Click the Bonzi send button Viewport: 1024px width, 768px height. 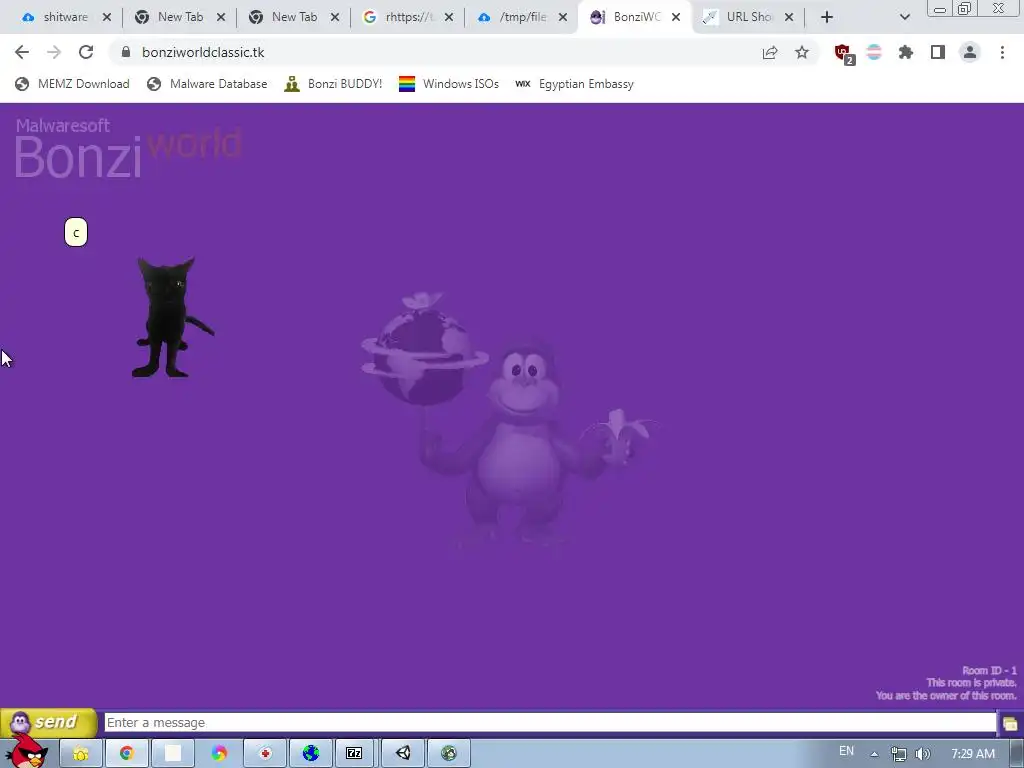point(48,722)
